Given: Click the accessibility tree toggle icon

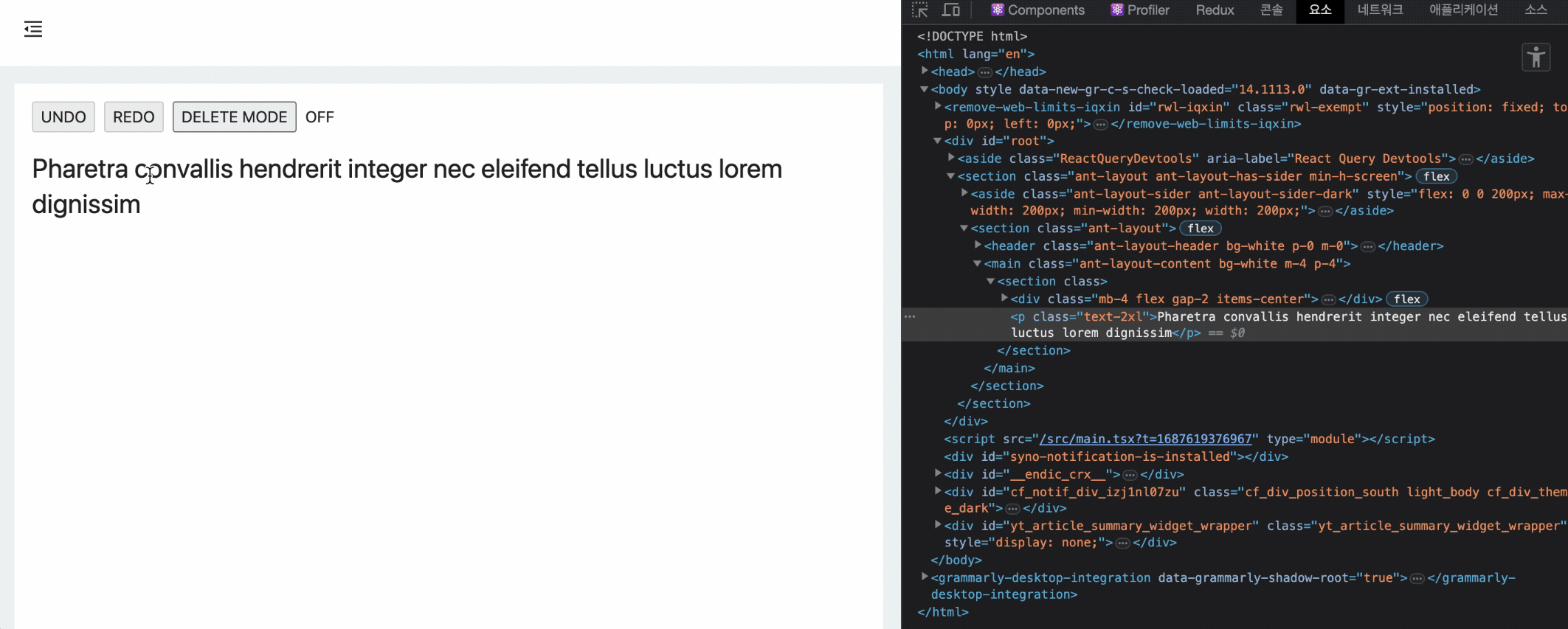Looking at the screenshot, I should pos(1536,58).
